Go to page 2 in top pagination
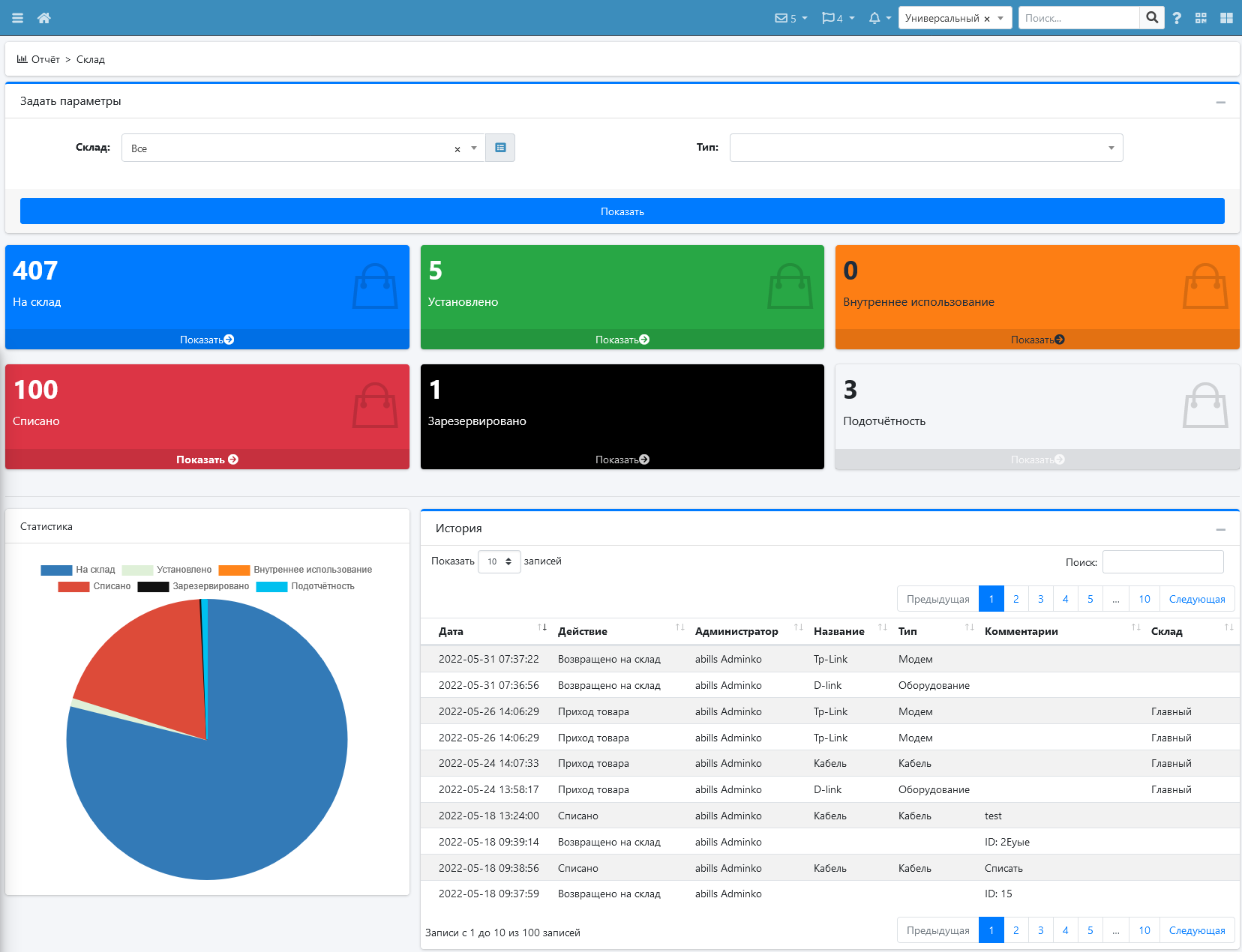This screenshot has height=952, width=1242. point(1015,599)
